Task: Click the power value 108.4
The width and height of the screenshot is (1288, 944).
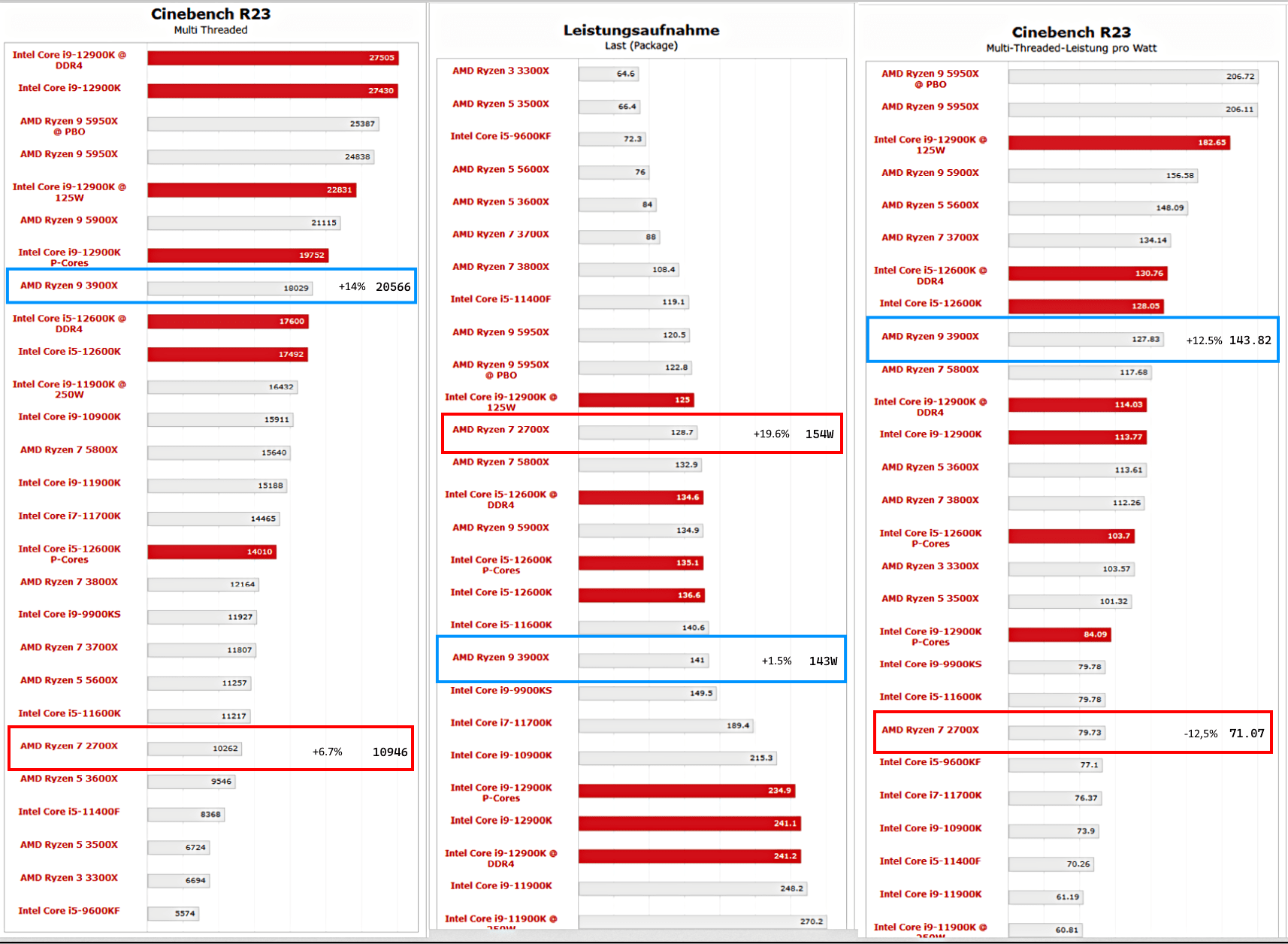Action: point(664,269)
